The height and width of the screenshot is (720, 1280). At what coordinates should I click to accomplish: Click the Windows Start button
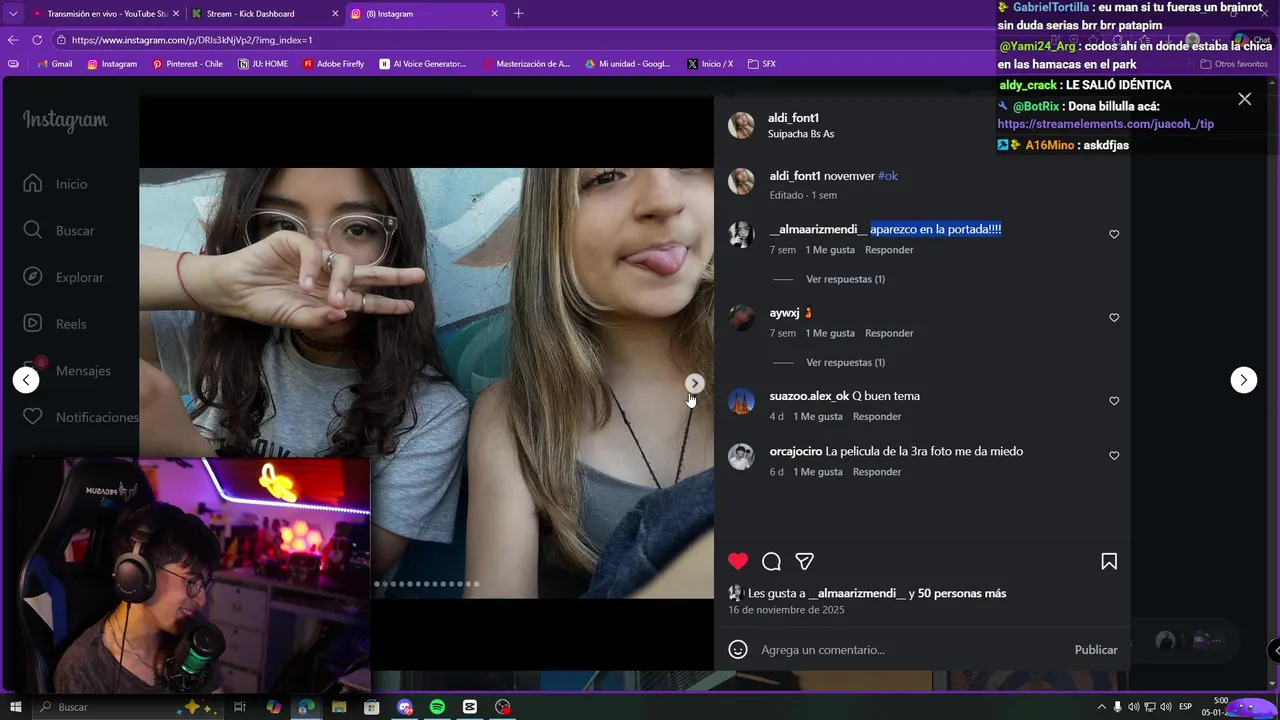coord(16,707)
